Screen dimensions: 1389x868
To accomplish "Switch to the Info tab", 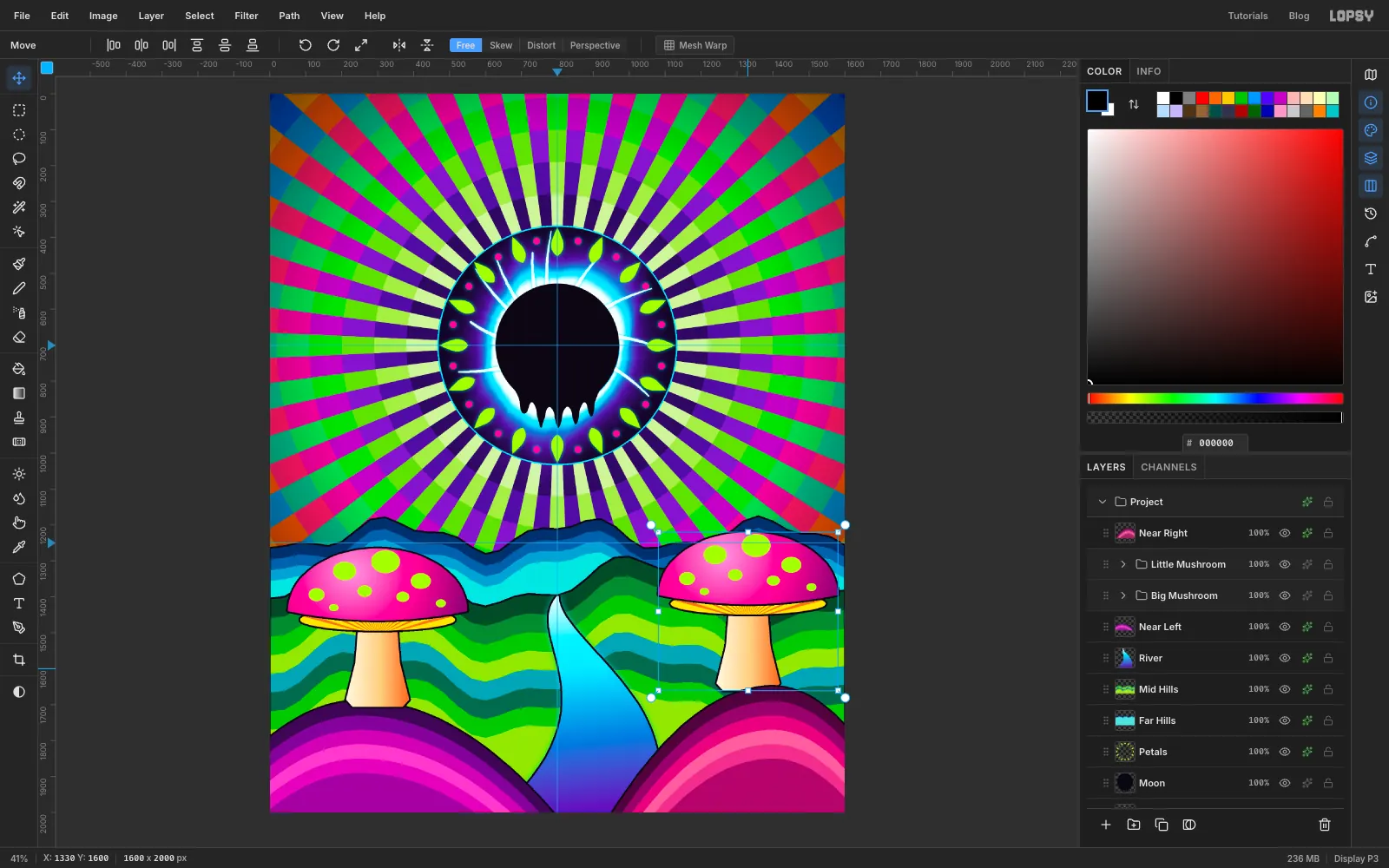I will (1149, 71).
